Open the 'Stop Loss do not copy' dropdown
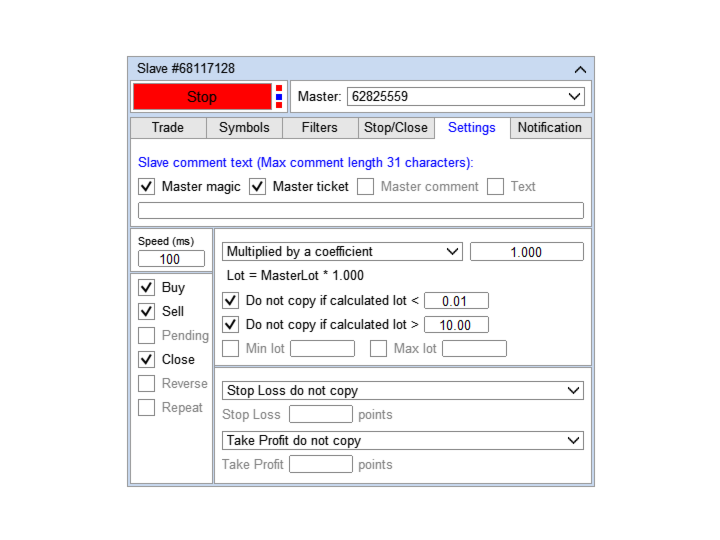720x540 pixels. (403, 391)
